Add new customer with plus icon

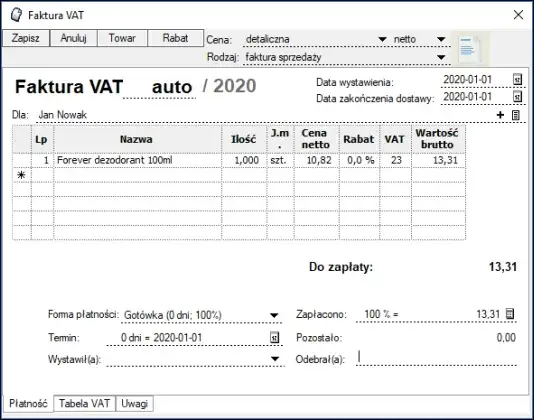click(500, 115)
